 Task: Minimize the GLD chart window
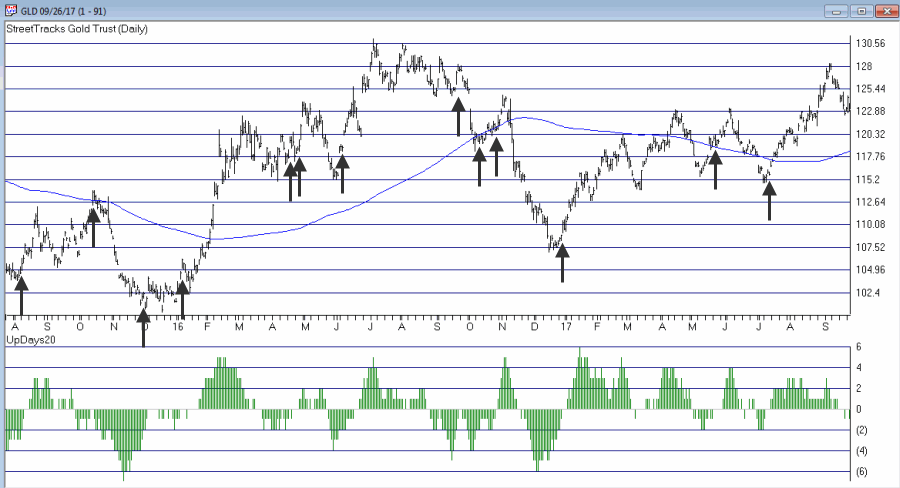(836, 11)
